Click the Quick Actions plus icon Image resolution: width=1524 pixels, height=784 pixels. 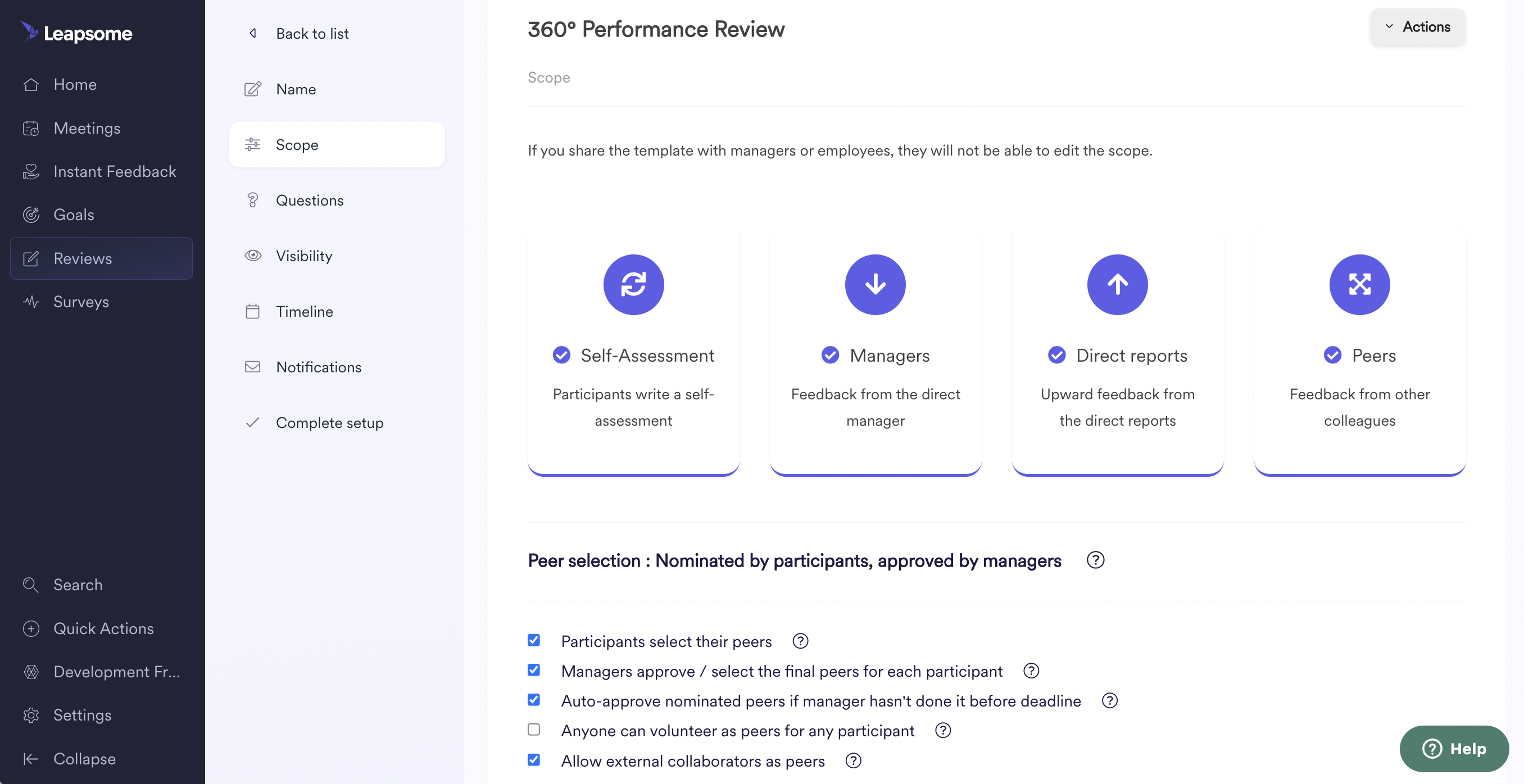[31, 628]
